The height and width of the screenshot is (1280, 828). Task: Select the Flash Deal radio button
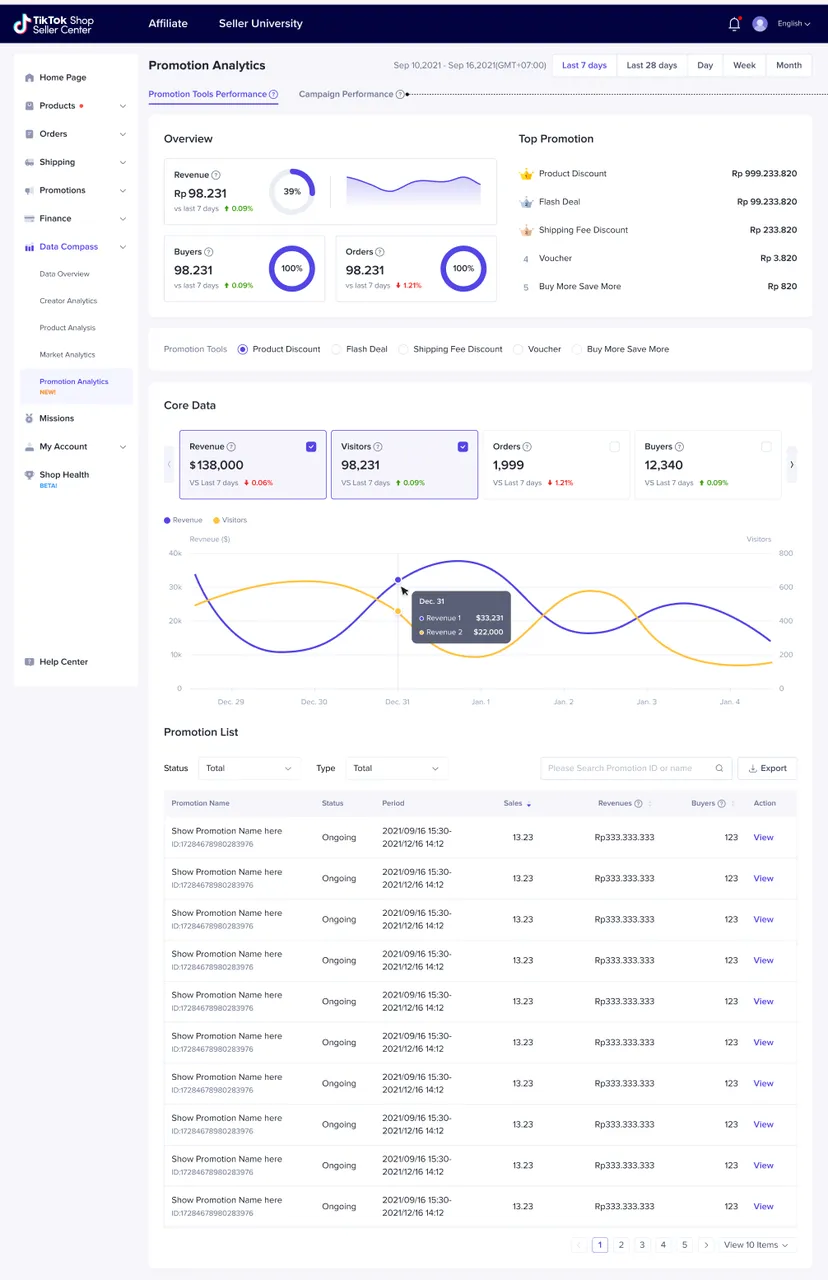[x=337, y=349]
